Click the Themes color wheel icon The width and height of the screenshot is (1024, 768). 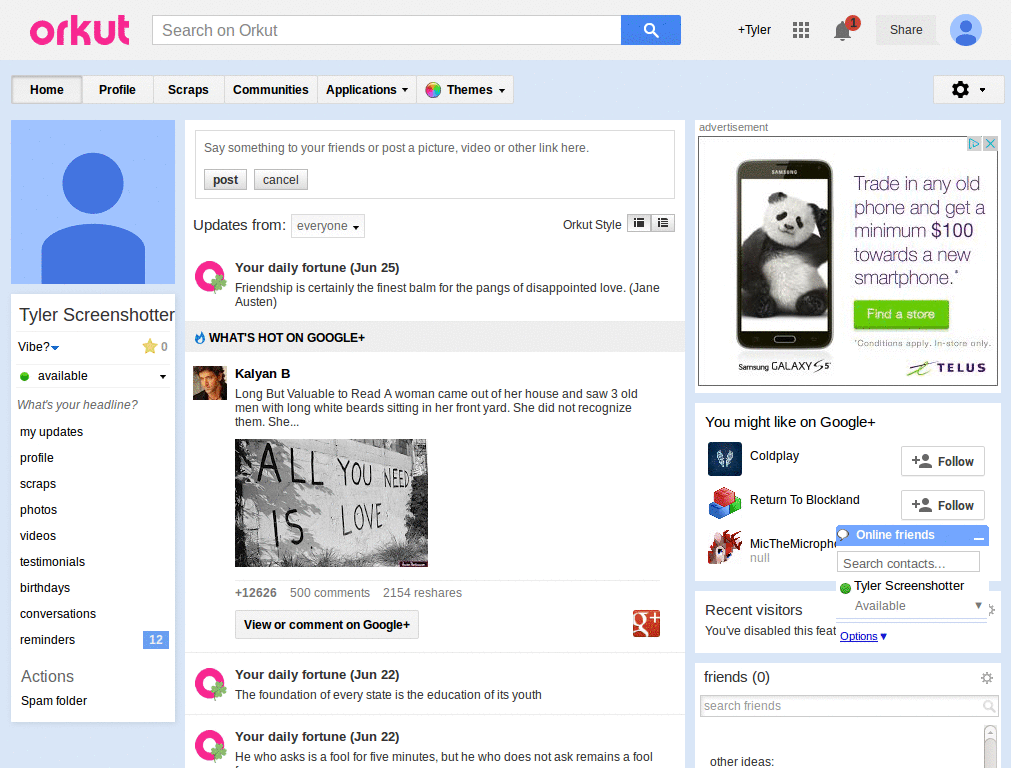(433, 90)
